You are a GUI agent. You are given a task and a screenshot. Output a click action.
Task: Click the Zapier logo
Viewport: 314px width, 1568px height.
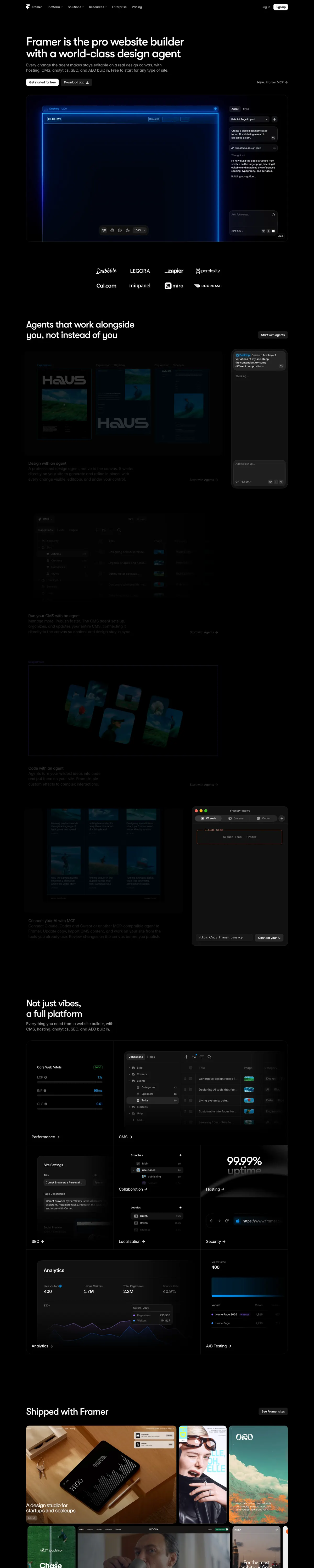pos(174,271)
